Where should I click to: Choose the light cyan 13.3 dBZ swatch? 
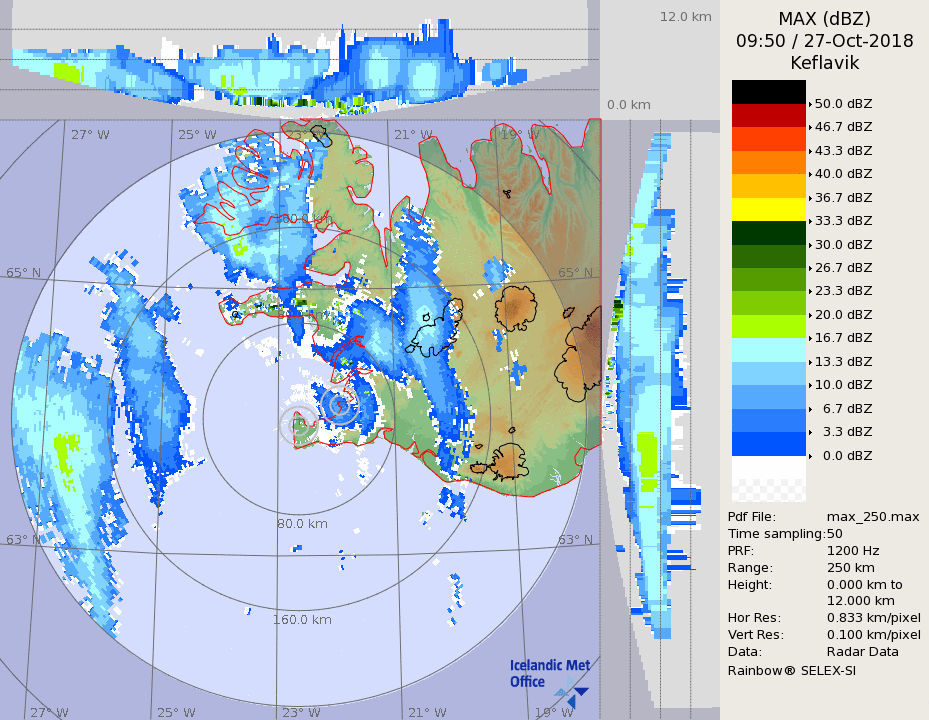[x=768, y=350]
